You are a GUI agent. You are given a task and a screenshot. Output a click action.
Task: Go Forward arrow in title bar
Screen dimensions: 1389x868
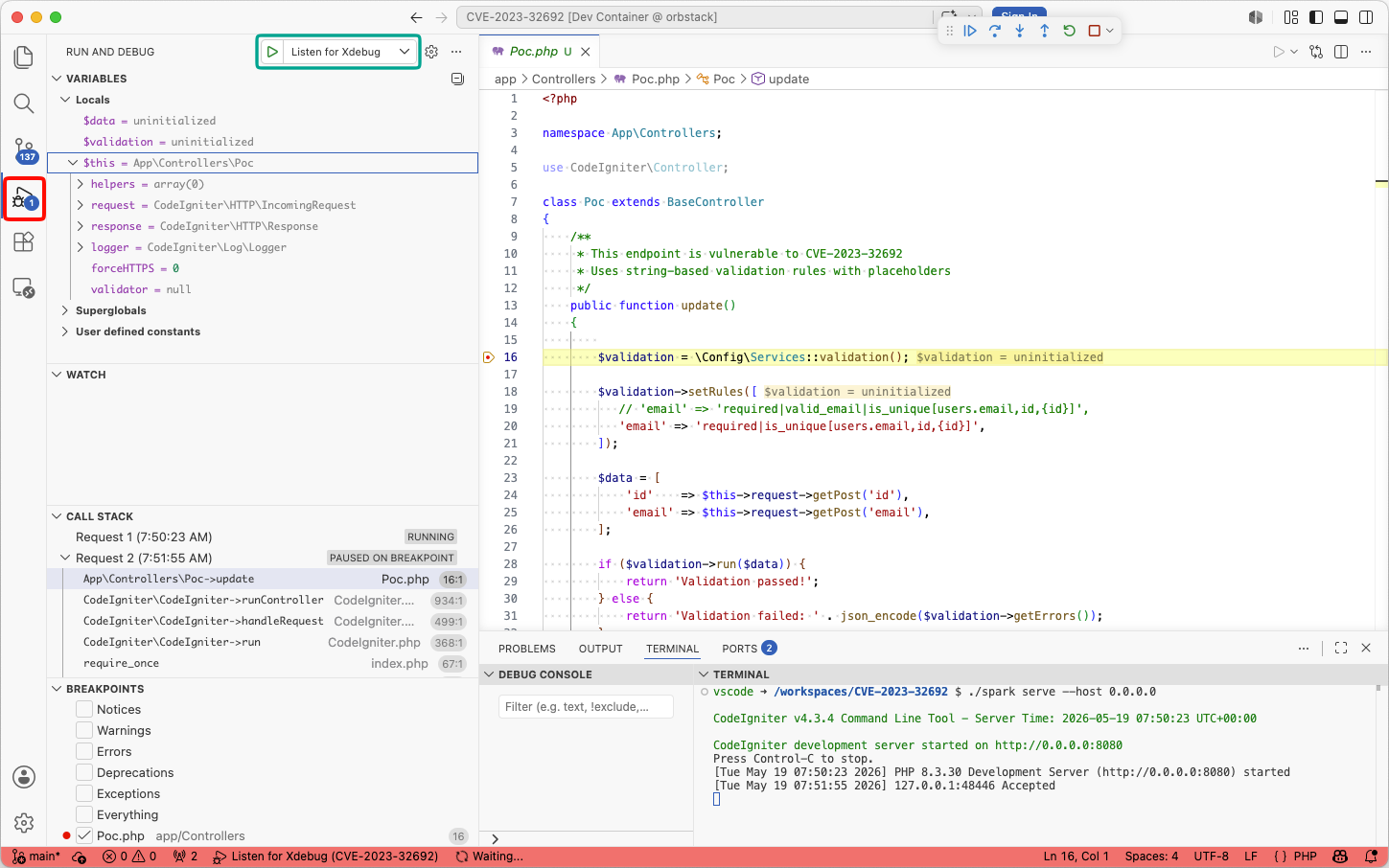[441, 17]
